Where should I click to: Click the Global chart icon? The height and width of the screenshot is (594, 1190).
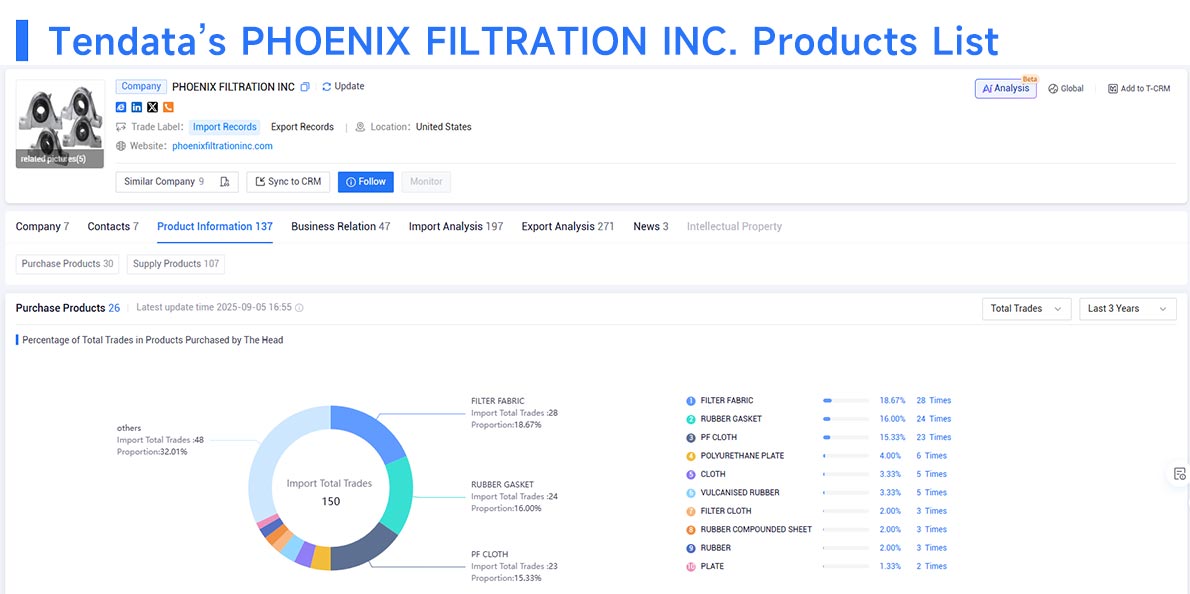pyautogui.click(x=1053, y=89)
